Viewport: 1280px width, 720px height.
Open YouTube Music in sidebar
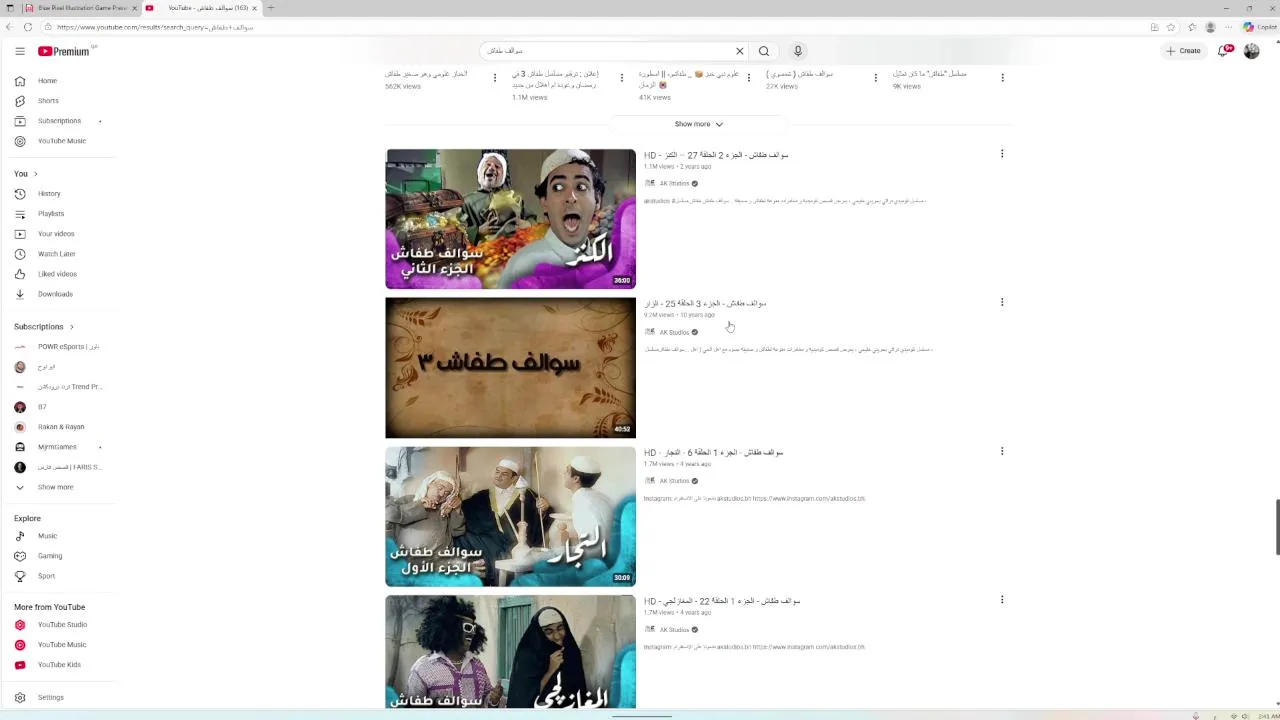[x=61, y=141]
